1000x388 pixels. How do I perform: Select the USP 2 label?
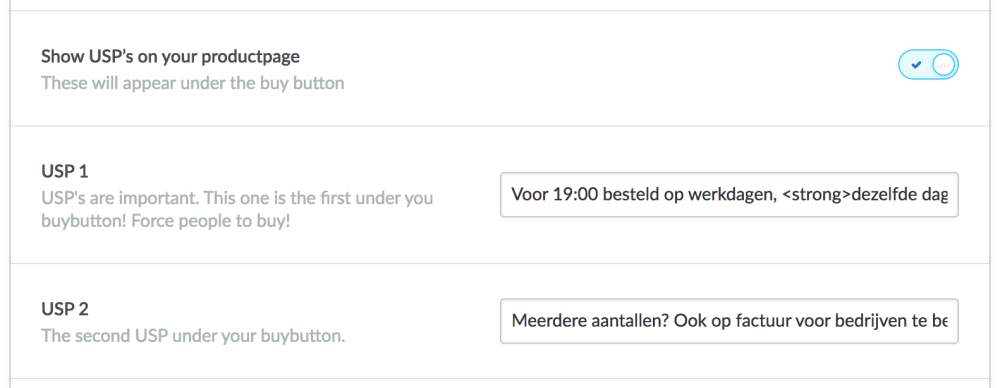(x=64, y=309)
